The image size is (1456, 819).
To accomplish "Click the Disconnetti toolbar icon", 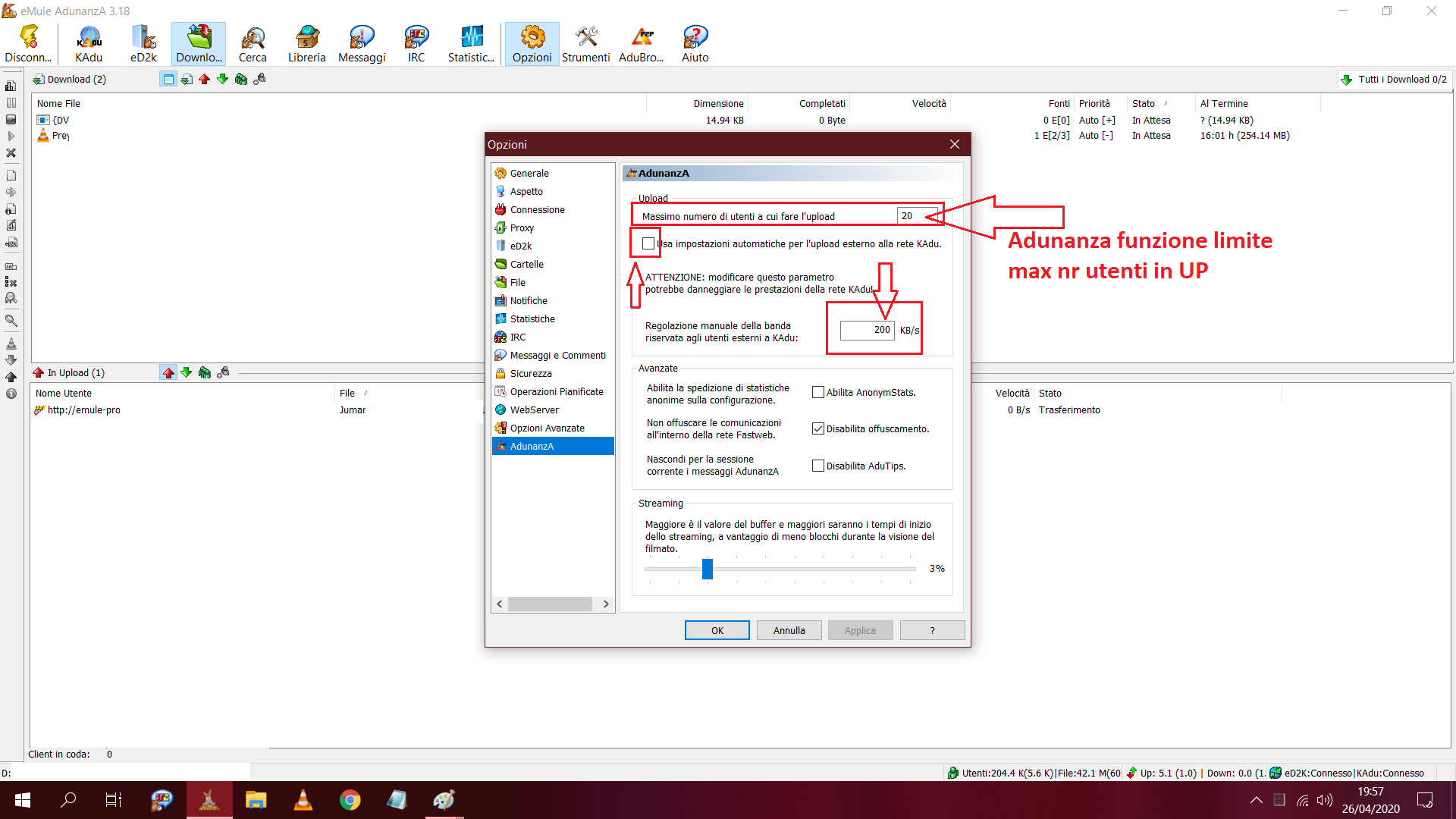I will pos(28,43).
